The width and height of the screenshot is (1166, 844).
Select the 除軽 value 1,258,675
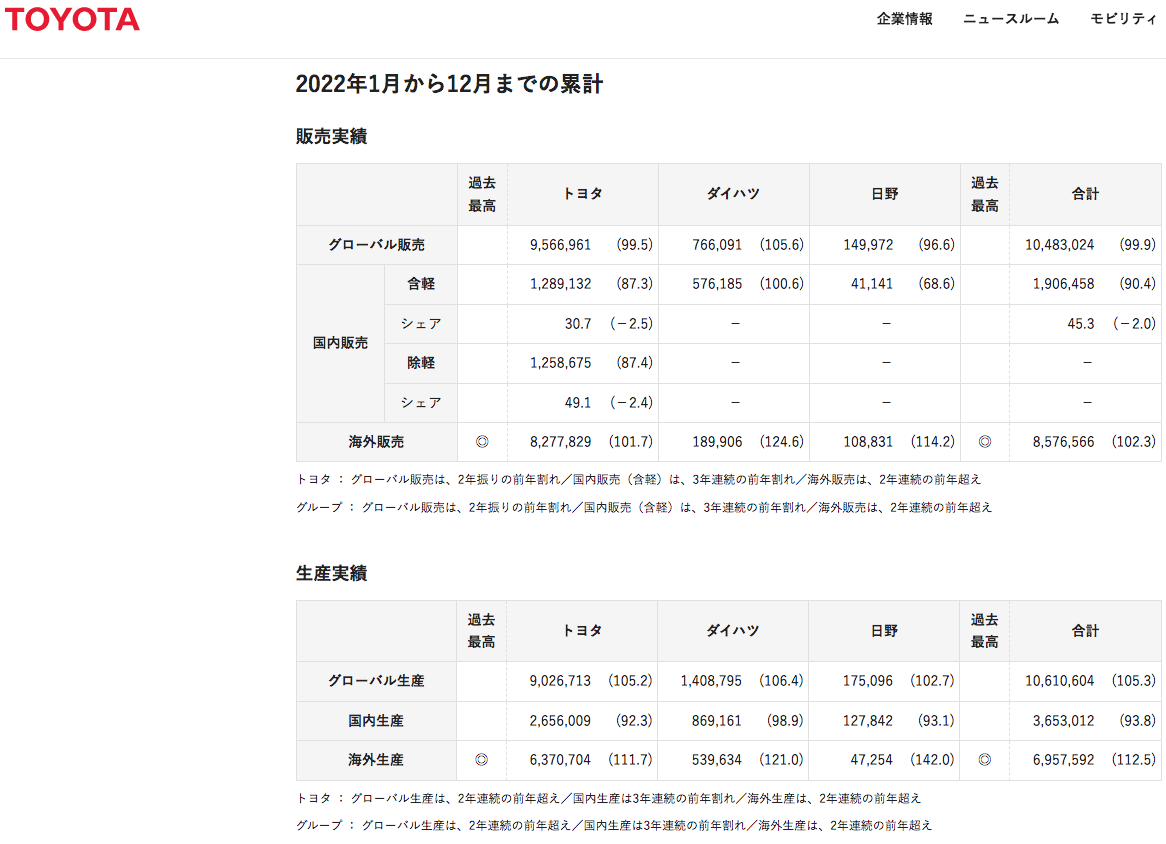tap(560, 363)
